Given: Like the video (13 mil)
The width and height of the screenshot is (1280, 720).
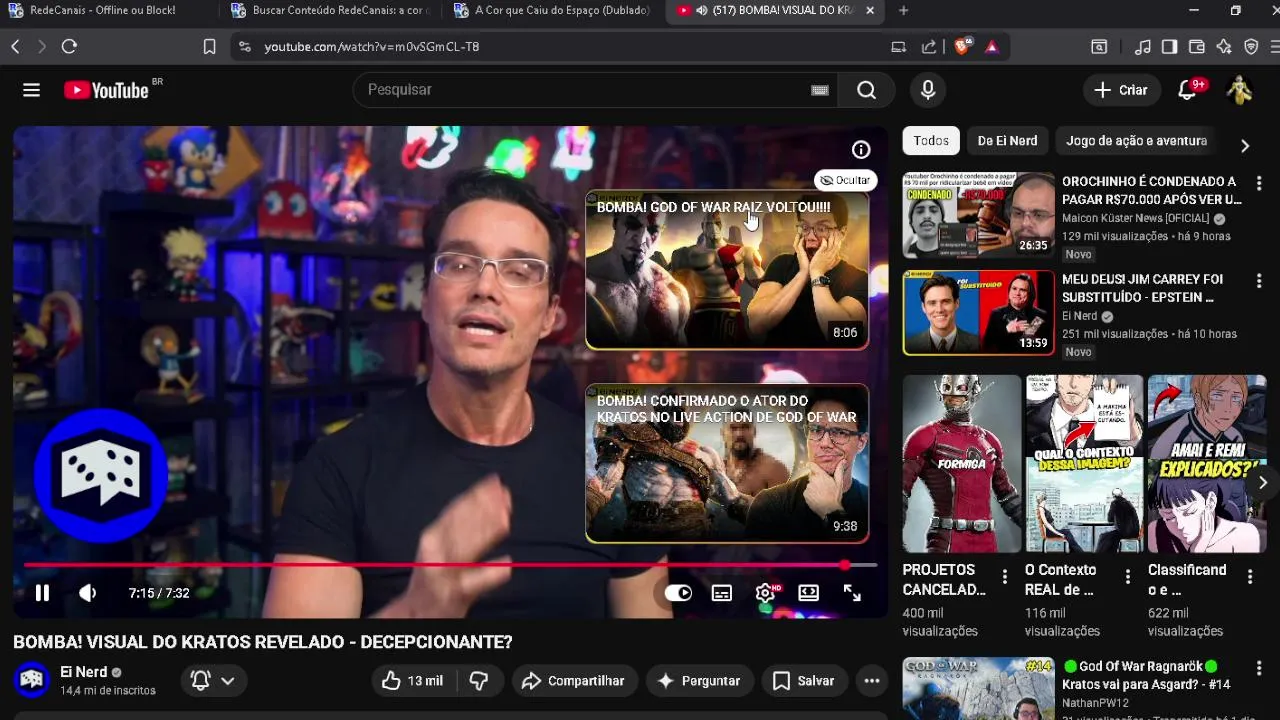Looking at the screenshot, I should tap(412, 681).
